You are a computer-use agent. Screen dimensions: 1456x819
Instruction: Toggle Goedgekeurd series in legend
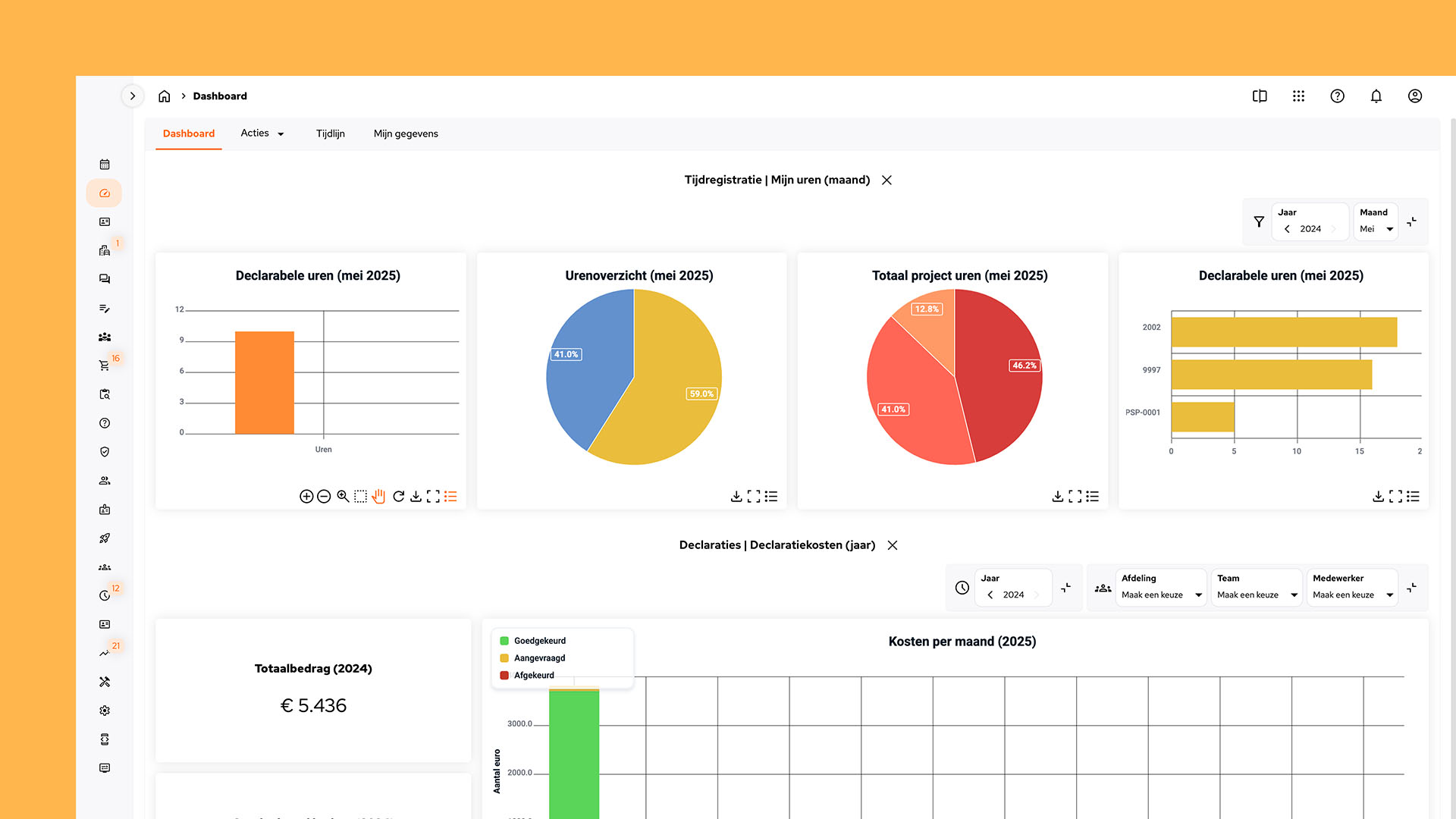pyautogui.click(x=539, y=641)
